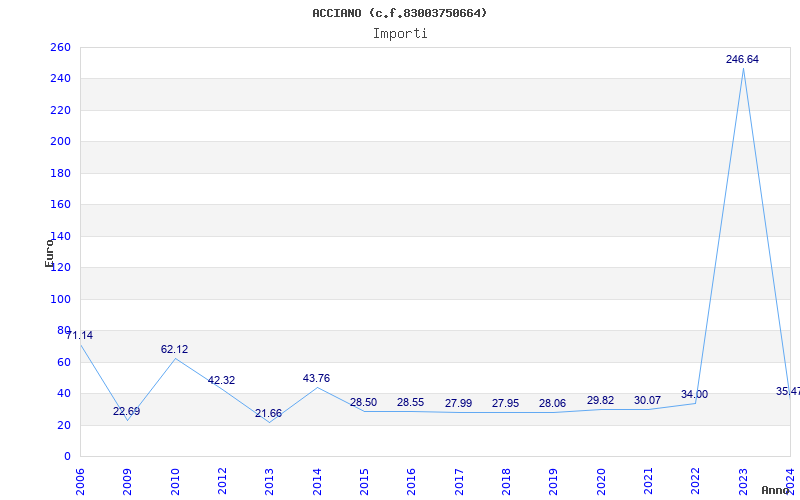Click the 100 y-axis tick label
The height and width of the screenshot is (500, 800).
click(60, 299)
